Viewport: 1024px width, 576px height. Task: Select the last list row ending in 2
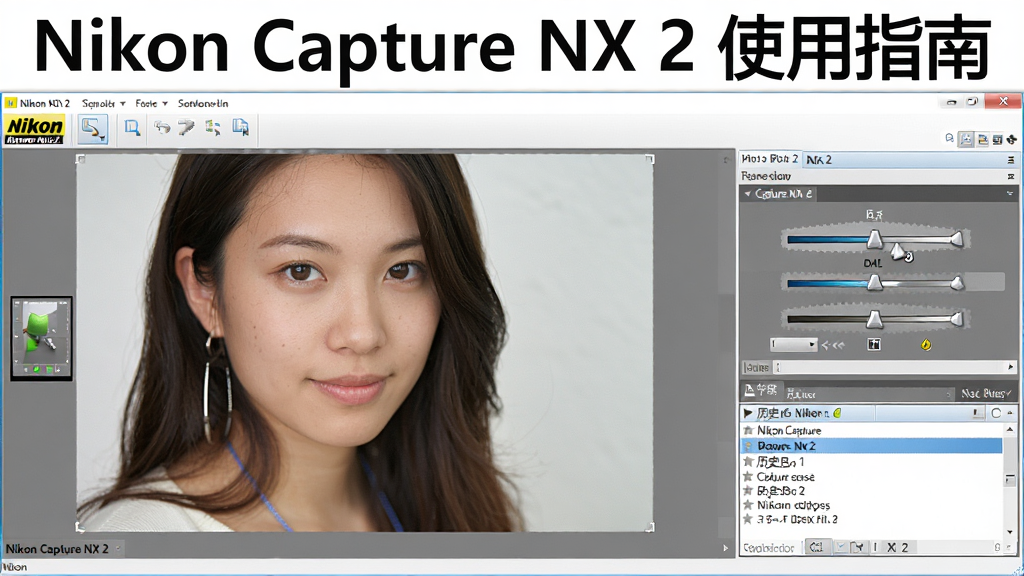[x=872, y=519]
